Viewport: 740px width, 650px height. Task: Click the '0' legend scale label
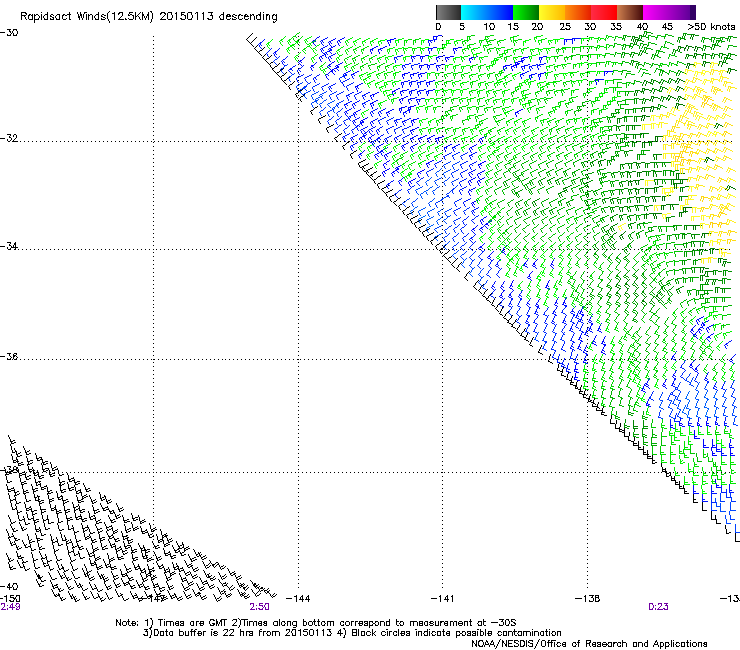point(438,27)
